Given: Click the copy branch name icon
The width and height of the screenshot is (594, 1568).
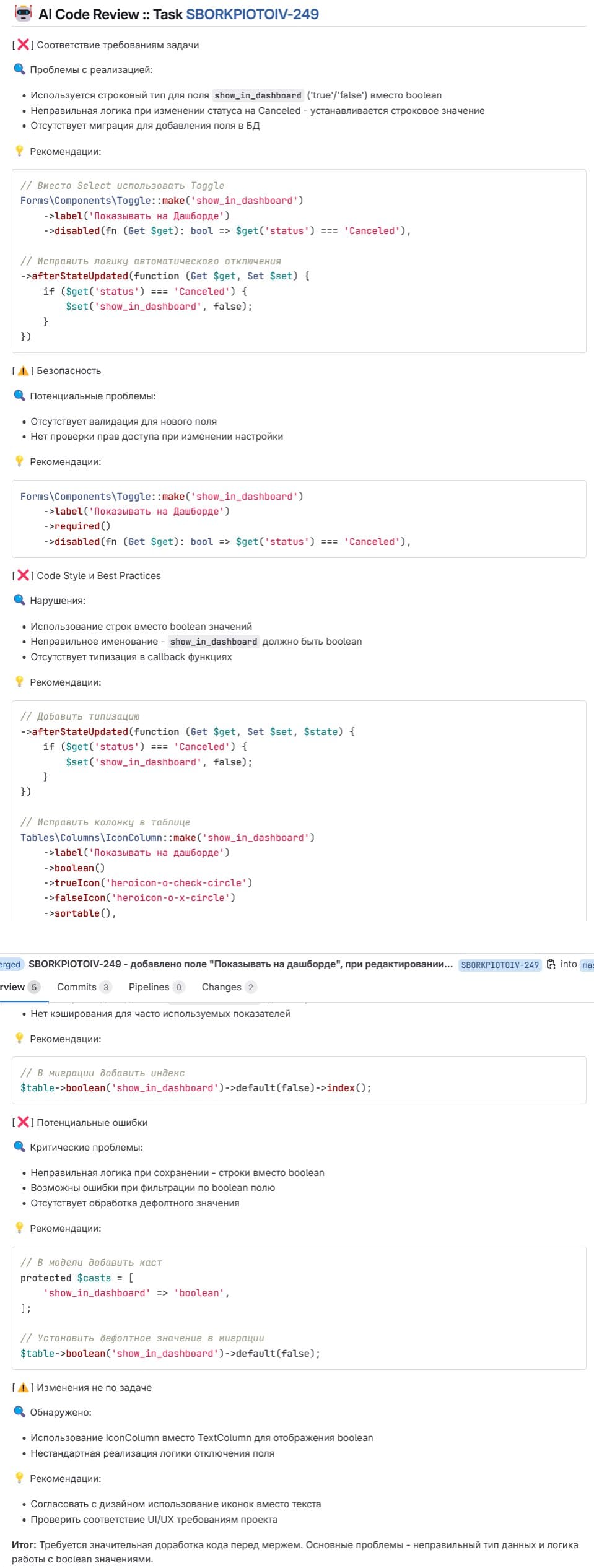Looking at the screenshot, I should tap(551, 964).
